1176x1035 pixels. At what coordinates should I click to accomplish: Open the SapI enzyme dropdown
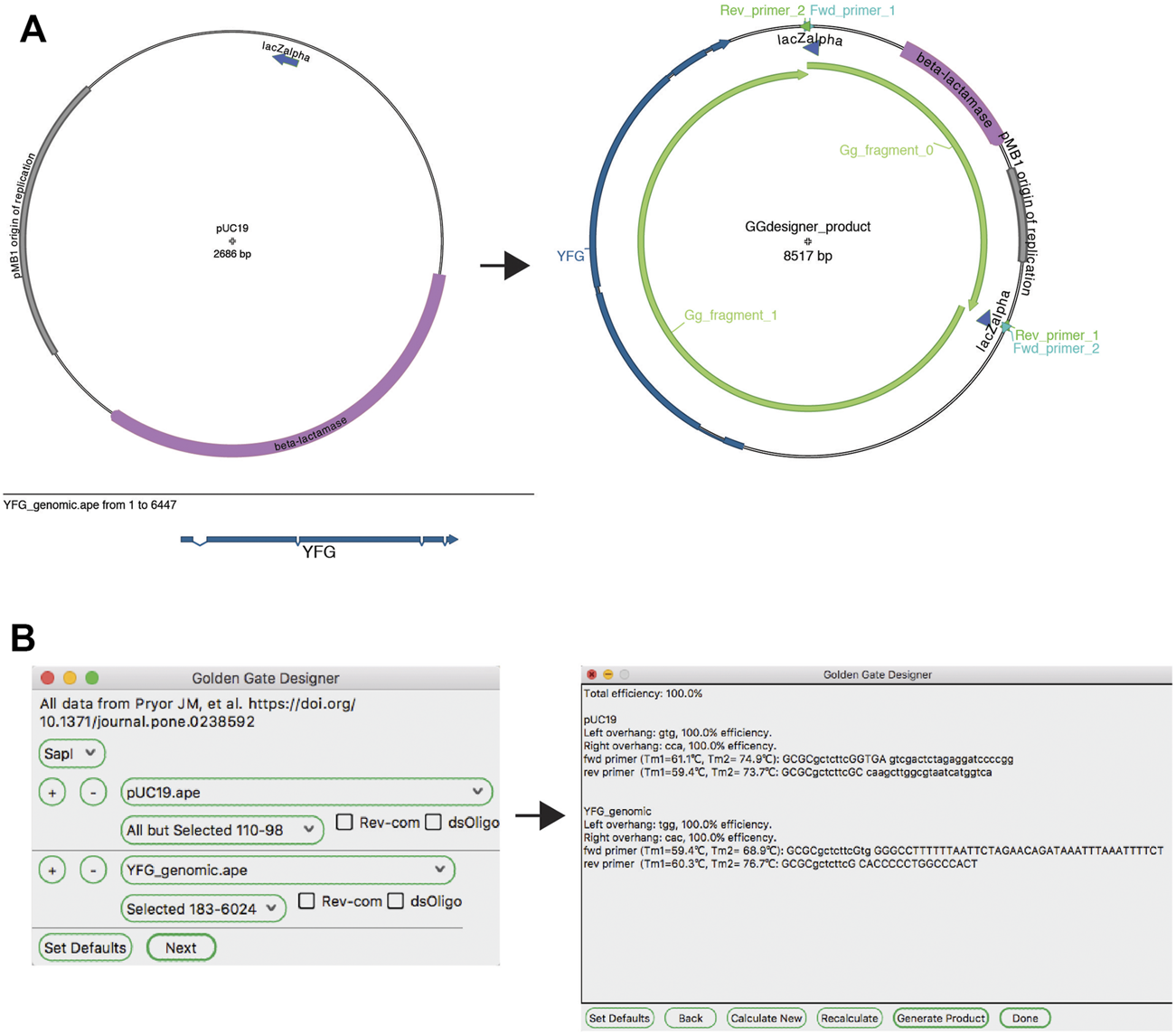click(x=71, y=753)
